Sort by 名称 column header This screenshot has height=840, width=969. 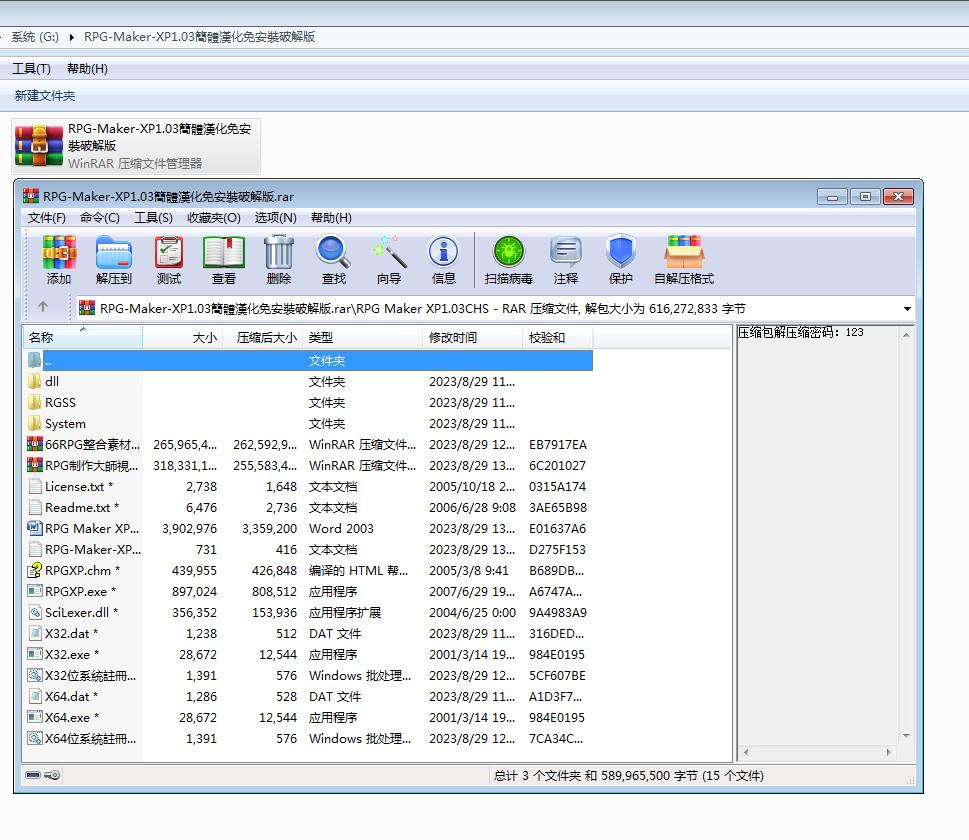(x=83, y=337)
